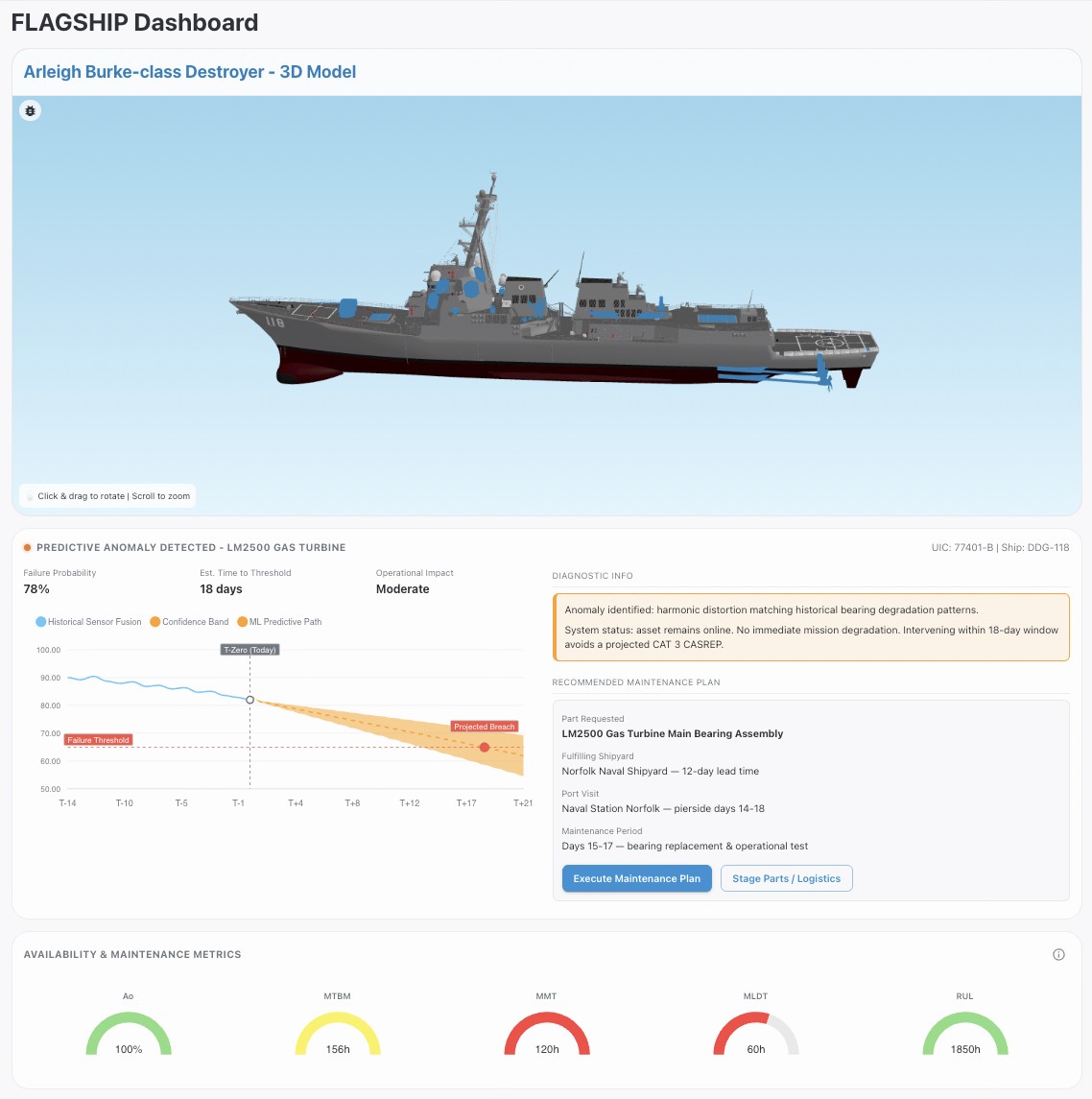This screenshot has width=1092, height=1099.
Task: Select the Projected Breach red marker point
Action: 485,747
